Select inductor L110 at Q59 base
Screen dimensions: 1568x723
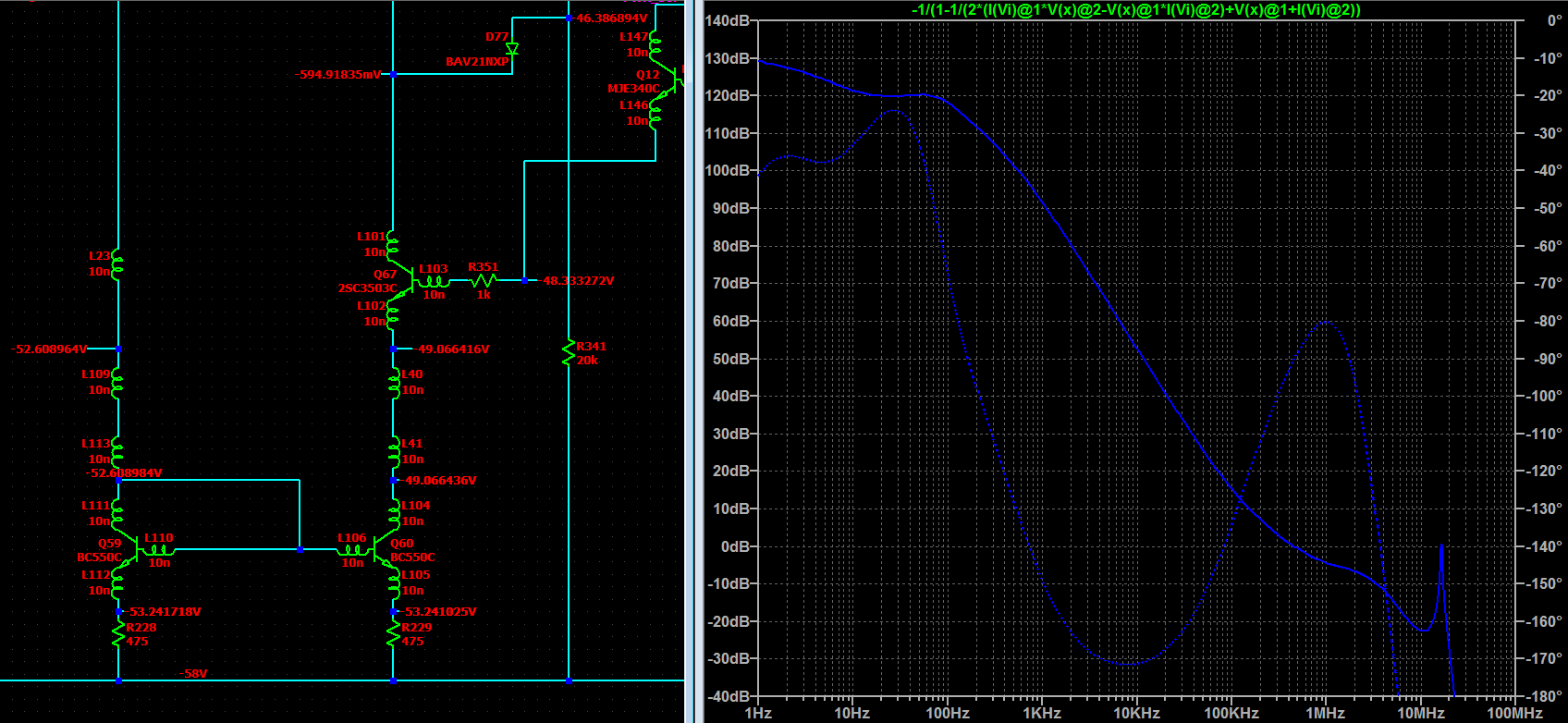pos(158,550)
